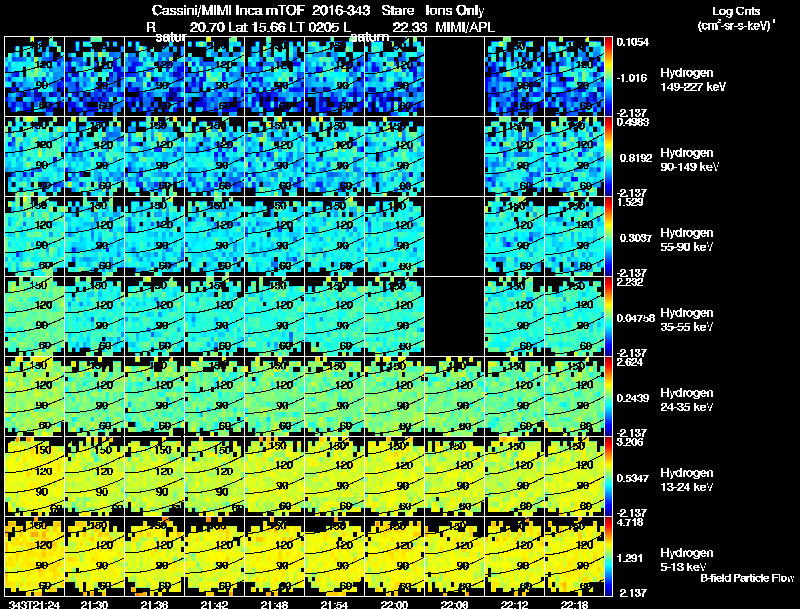Select the 13-24 keV panel at 22:06
This screenshot has height=609, width=800.
[455, 476]
